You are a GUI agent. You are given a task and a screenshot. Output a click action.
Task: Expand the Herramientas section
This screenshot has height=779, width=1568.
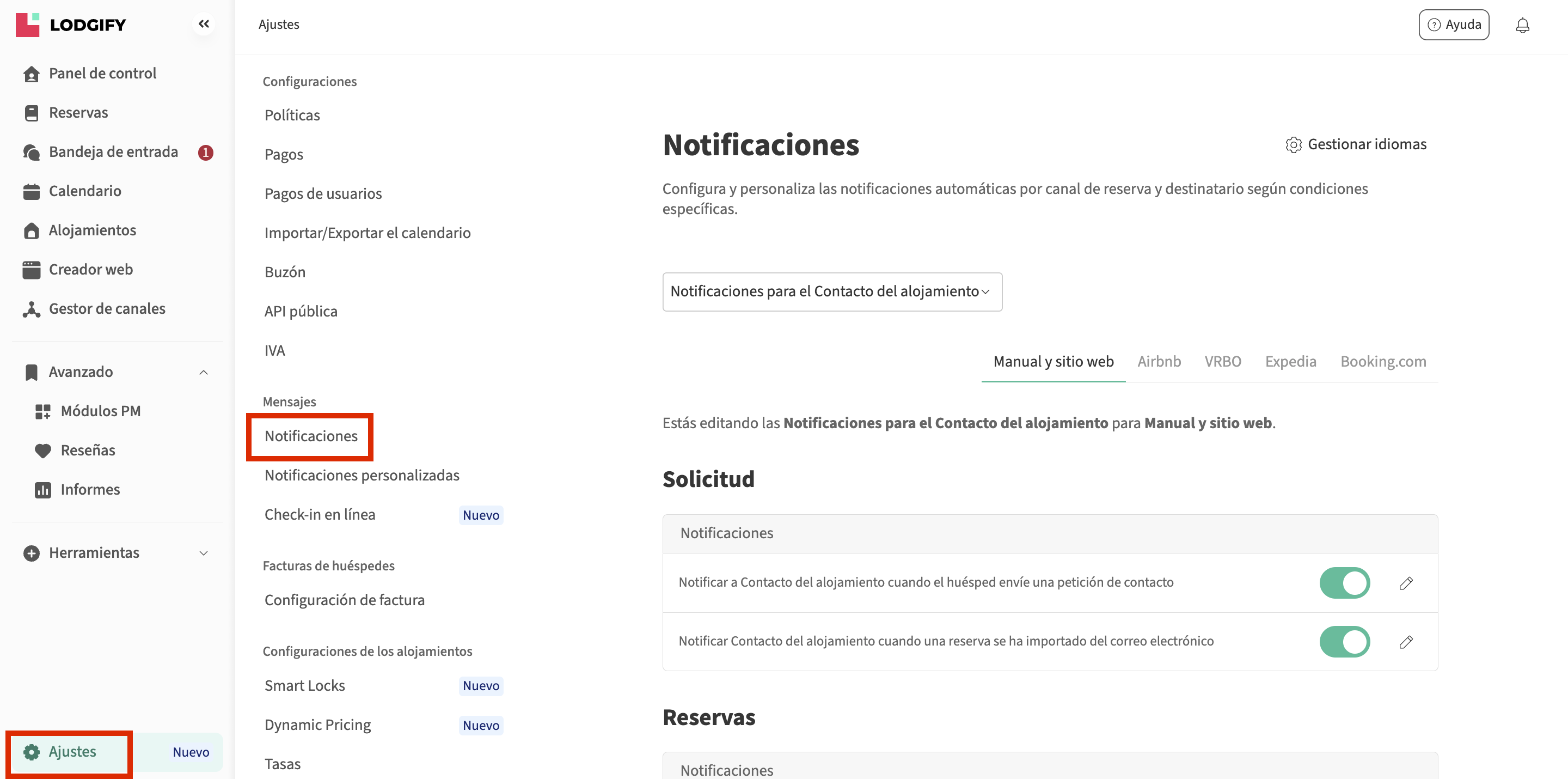[x=203, y=553]
